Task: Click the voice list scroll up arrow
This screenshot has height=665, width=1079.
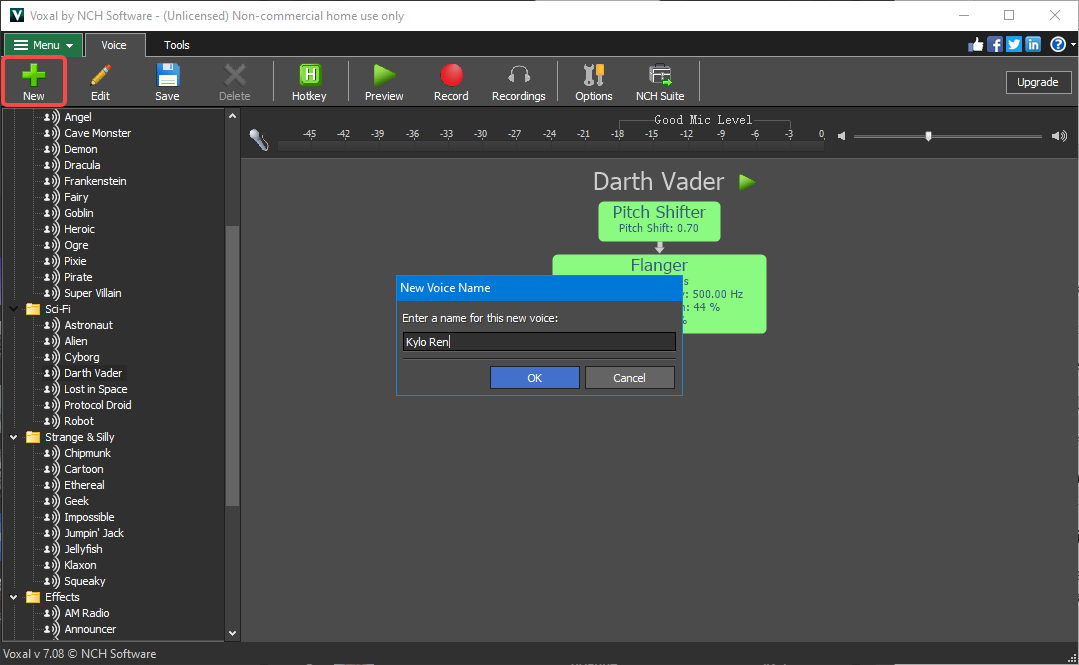Action: pyautogui.click(x=233, y=116)
